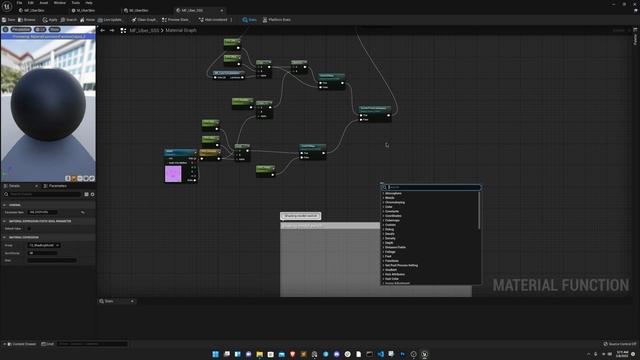Click the MF_Uber_SSS breadcrumb

click(144, 30)
